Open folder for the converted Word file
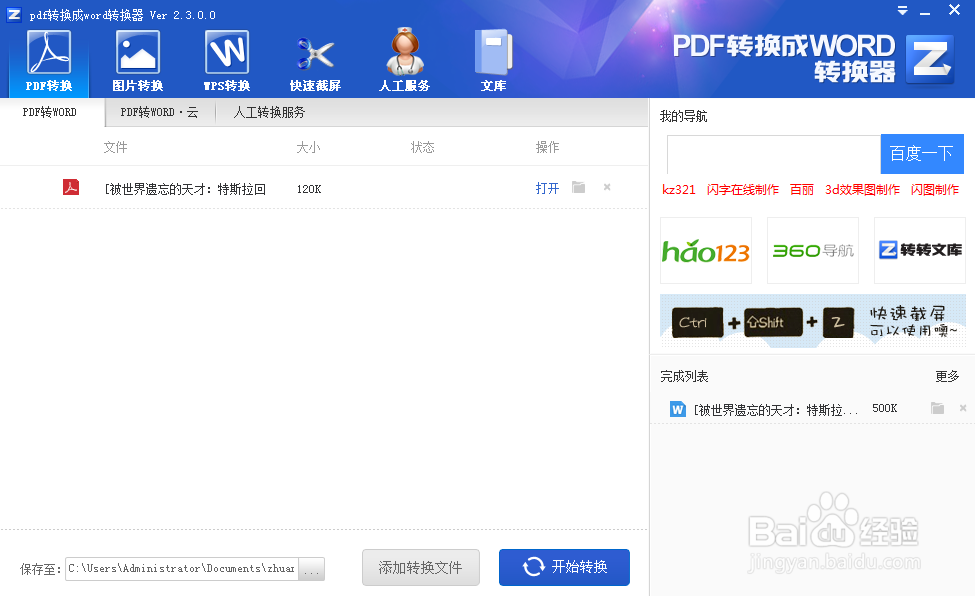Screen dimensions: 975x596 click(x=937, y=407)
